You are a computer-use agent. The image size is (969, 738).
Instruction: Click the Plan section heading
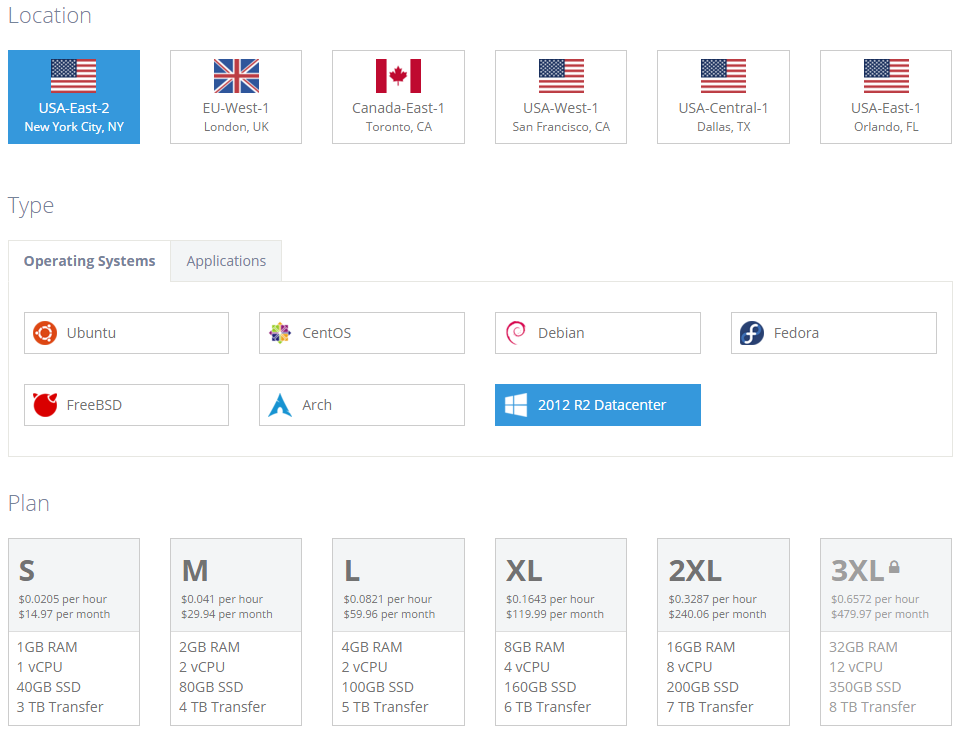(28, 503)
